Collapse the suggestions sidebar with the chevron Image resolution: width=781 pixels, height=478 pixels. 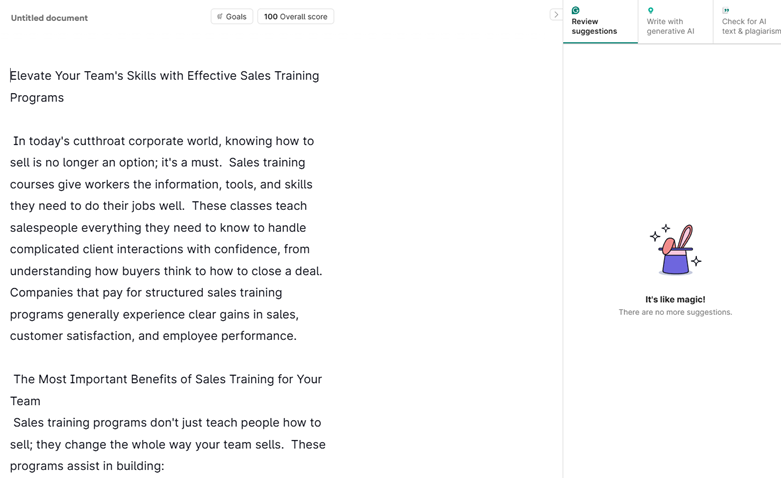click(556, 15)
